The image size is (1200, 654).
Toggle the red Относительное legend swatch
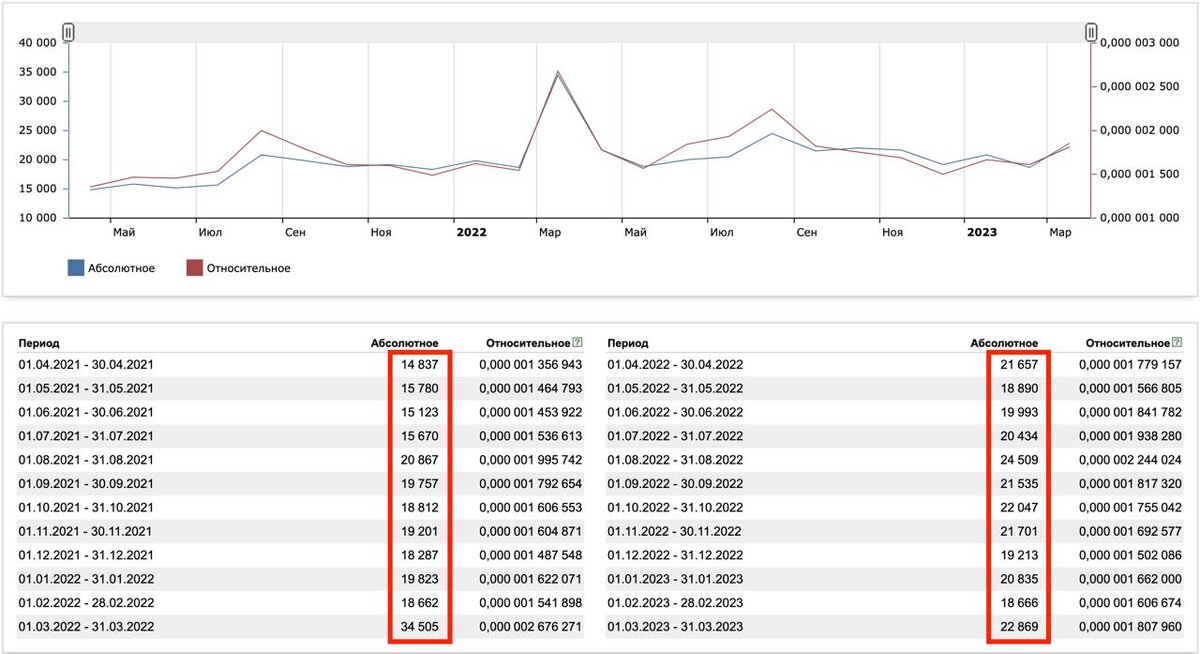click(195, 268)
